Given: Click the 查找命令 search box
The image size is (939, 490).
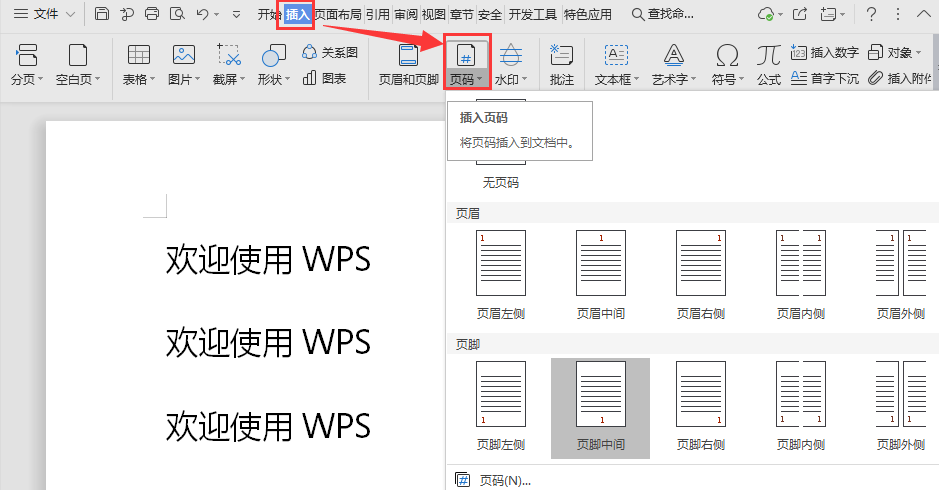Looking at the screenshot, I should [x=663, y=14].
